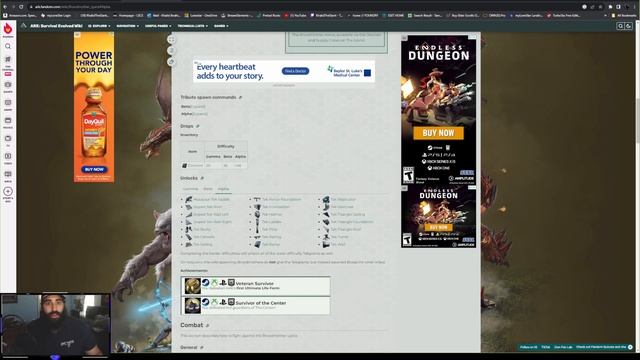This screenshot has width=640, height=360.
Task: Toggle the theme switch icon in header
Action: 629,26
